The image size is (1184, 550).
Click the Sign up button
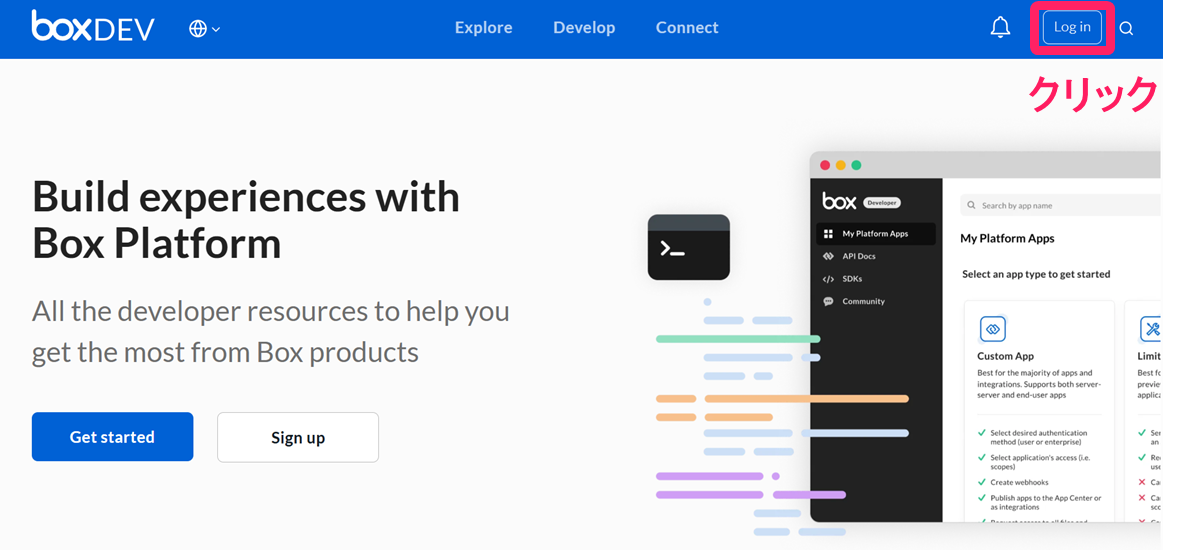click(298, 437)
